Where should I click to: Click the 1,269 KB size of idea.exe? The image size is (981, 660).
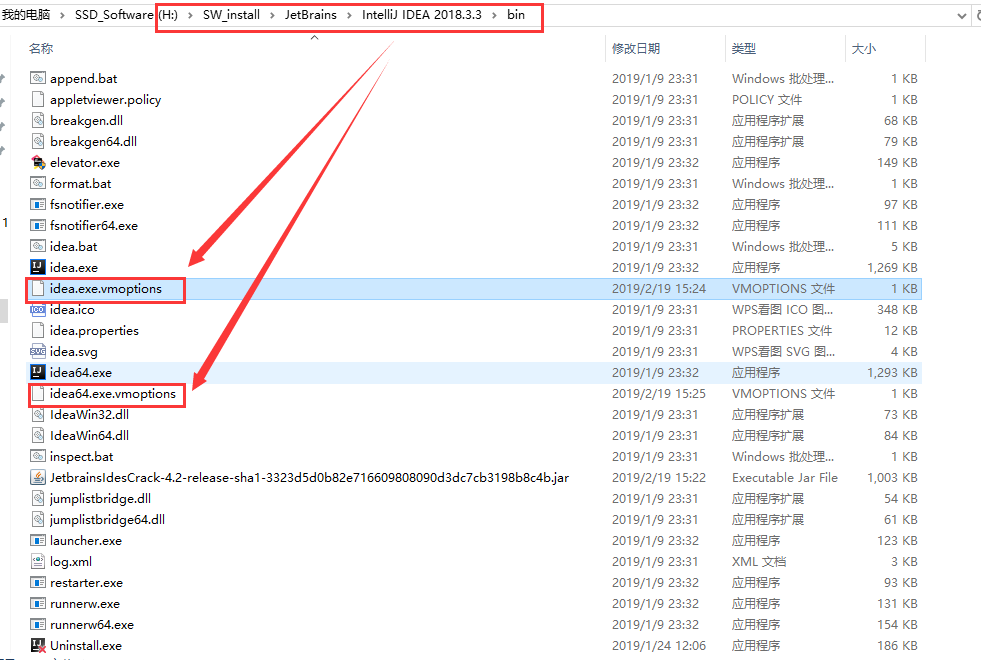pyautogui.click(x=892, y=268)
